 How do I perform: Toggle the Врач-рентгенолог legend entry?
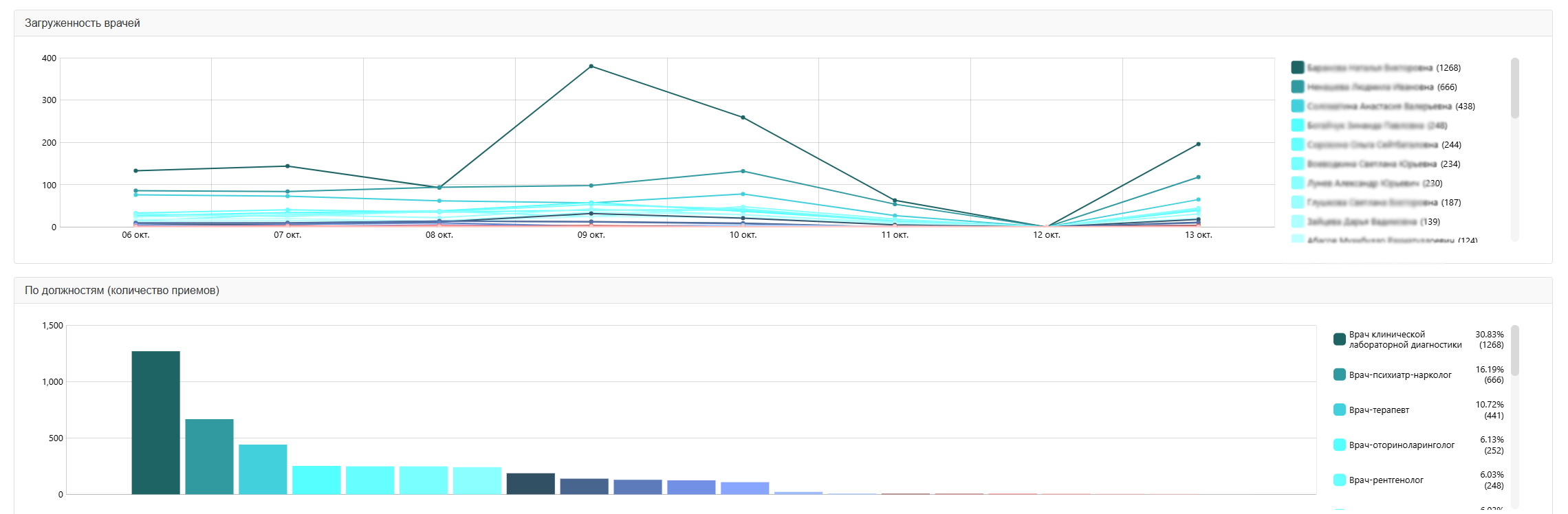[x=1385, y=480]
